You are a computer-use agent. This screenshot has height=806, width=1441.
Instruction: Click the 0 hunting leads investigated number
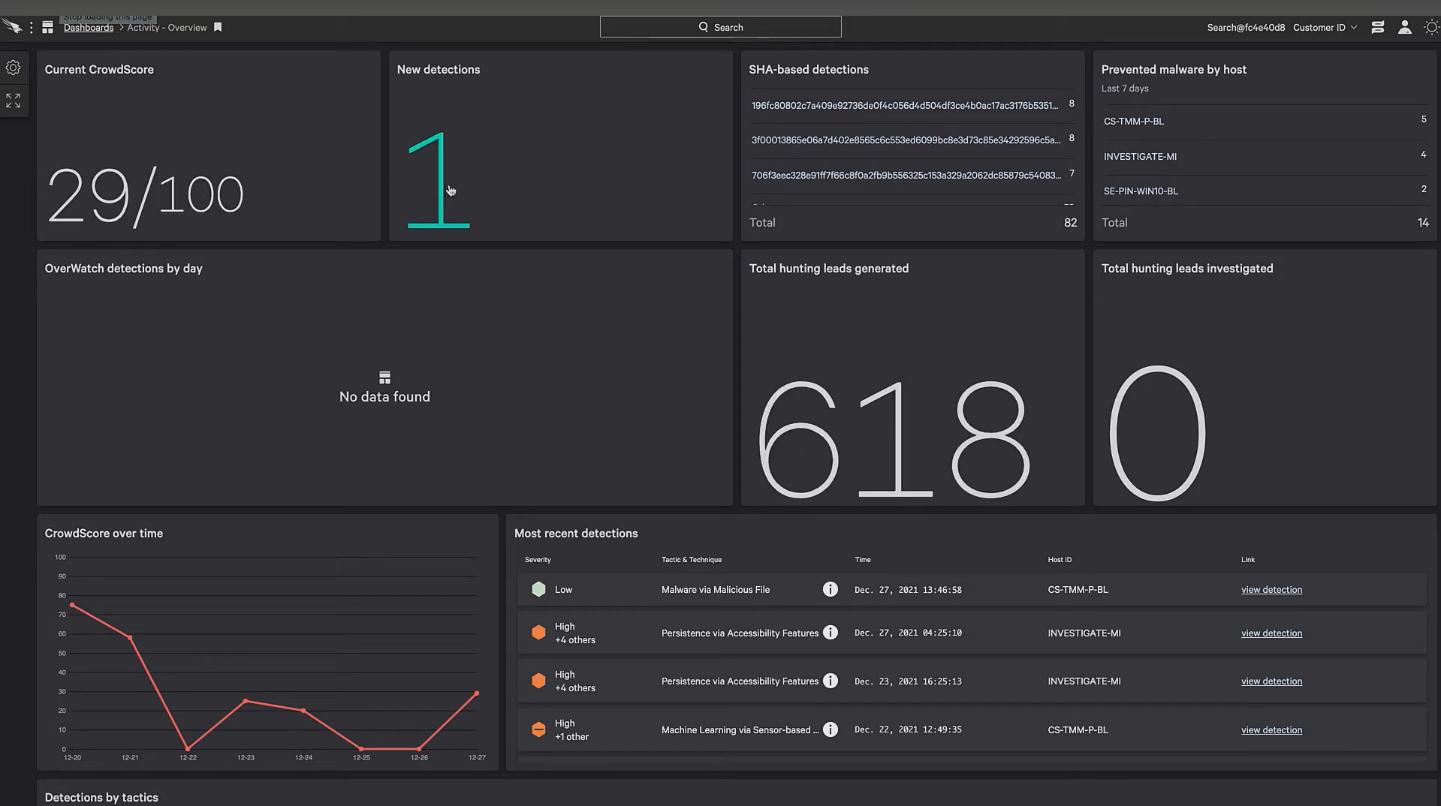tap(1157, 434)
